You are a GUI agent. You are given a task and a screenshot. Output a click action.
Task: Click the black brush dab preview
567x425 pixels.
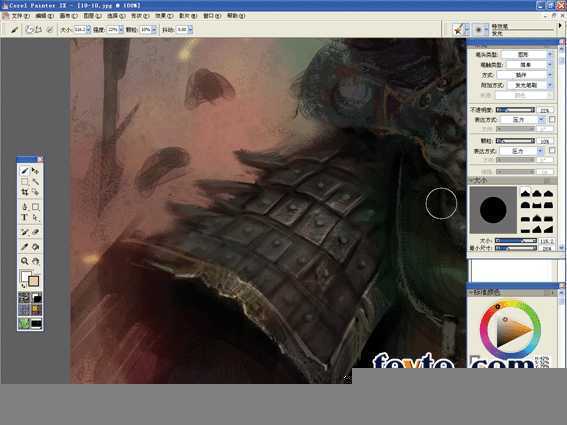[493, 210]
